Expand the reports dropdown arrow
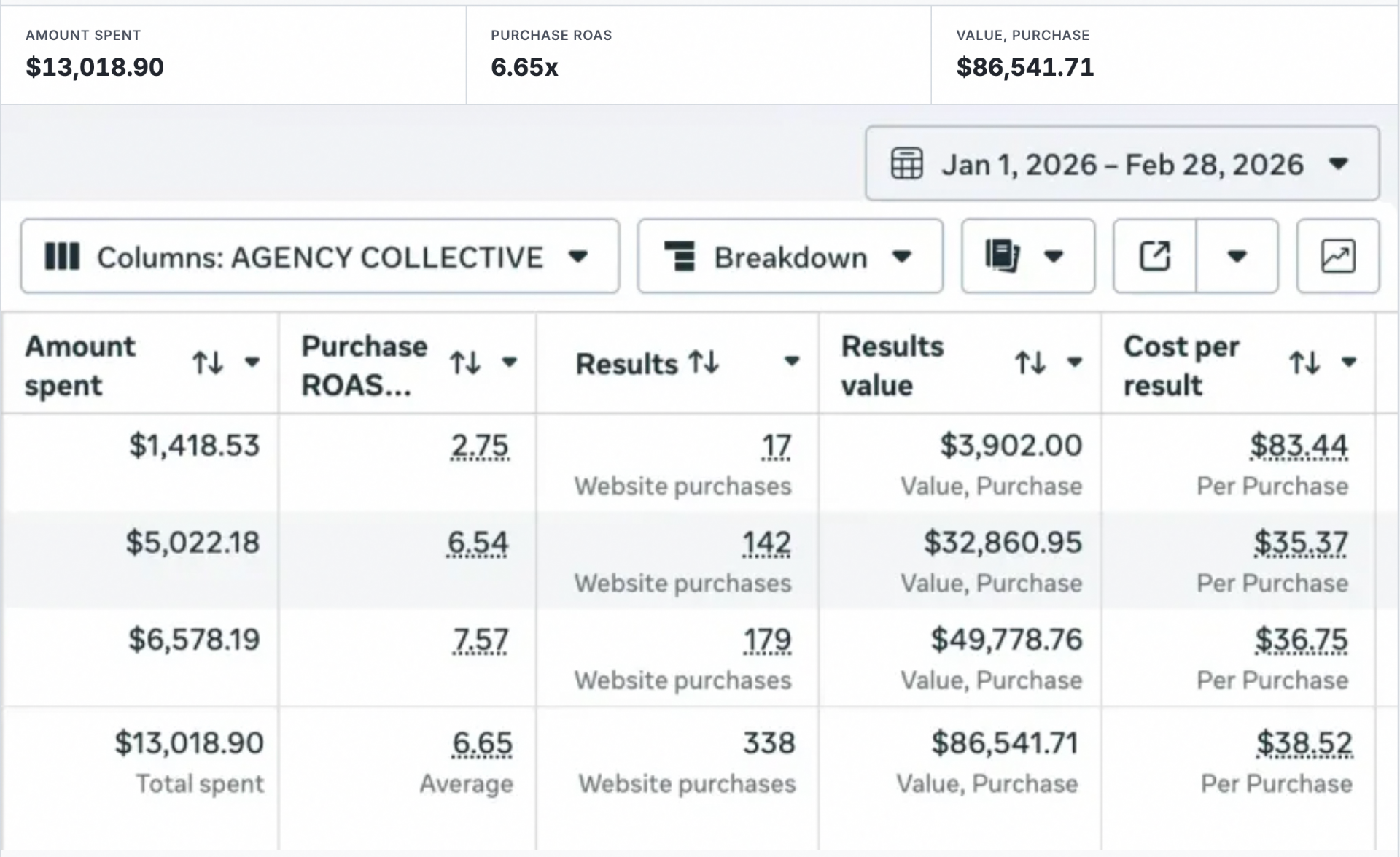The image size is (1400, 857). [1054, 256]
